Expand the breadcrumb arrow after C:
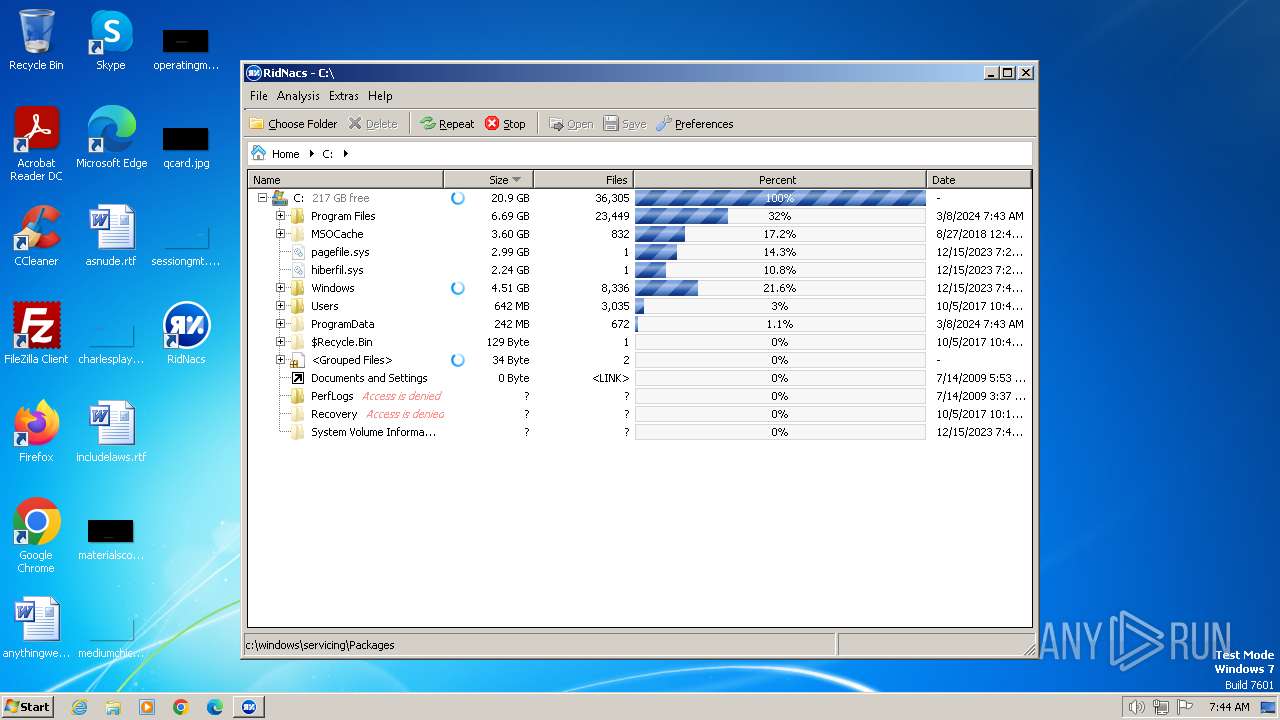Image resolution: width=1280 pixels, height=720 pixels. [x=346, y=154]
